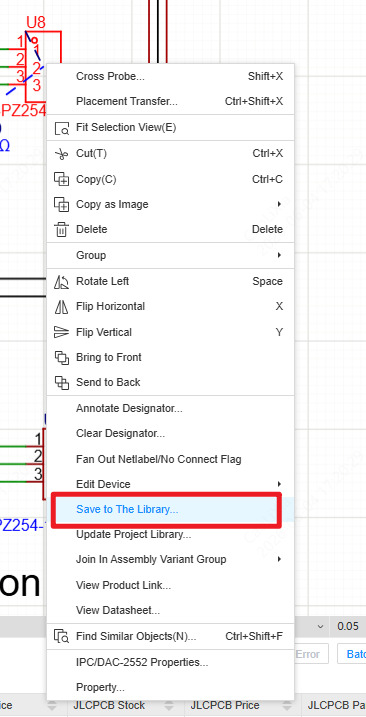Viewport: 366px width, 717px height.
Task: Click the Copy icon beside Copy(C)
Action: 61,179
